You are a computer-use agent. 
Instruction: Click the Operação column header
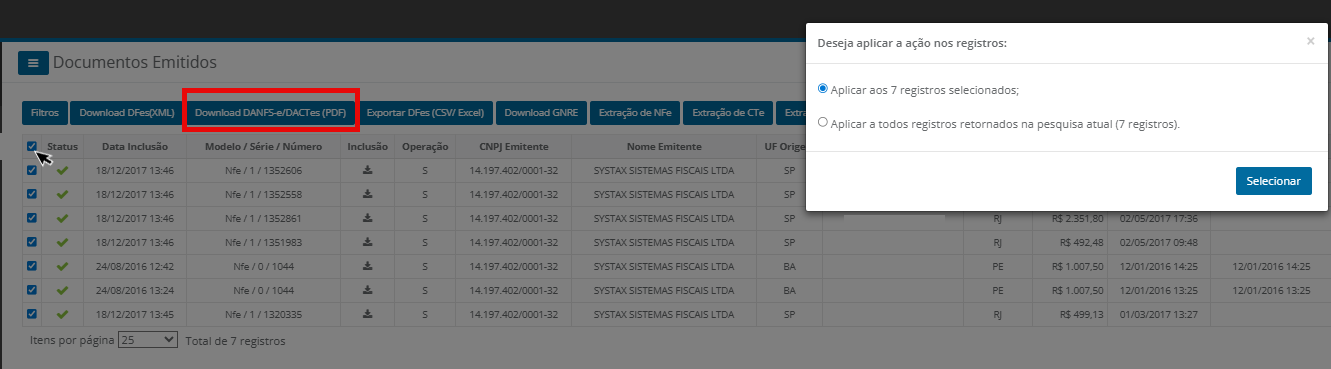coord(425,147)
